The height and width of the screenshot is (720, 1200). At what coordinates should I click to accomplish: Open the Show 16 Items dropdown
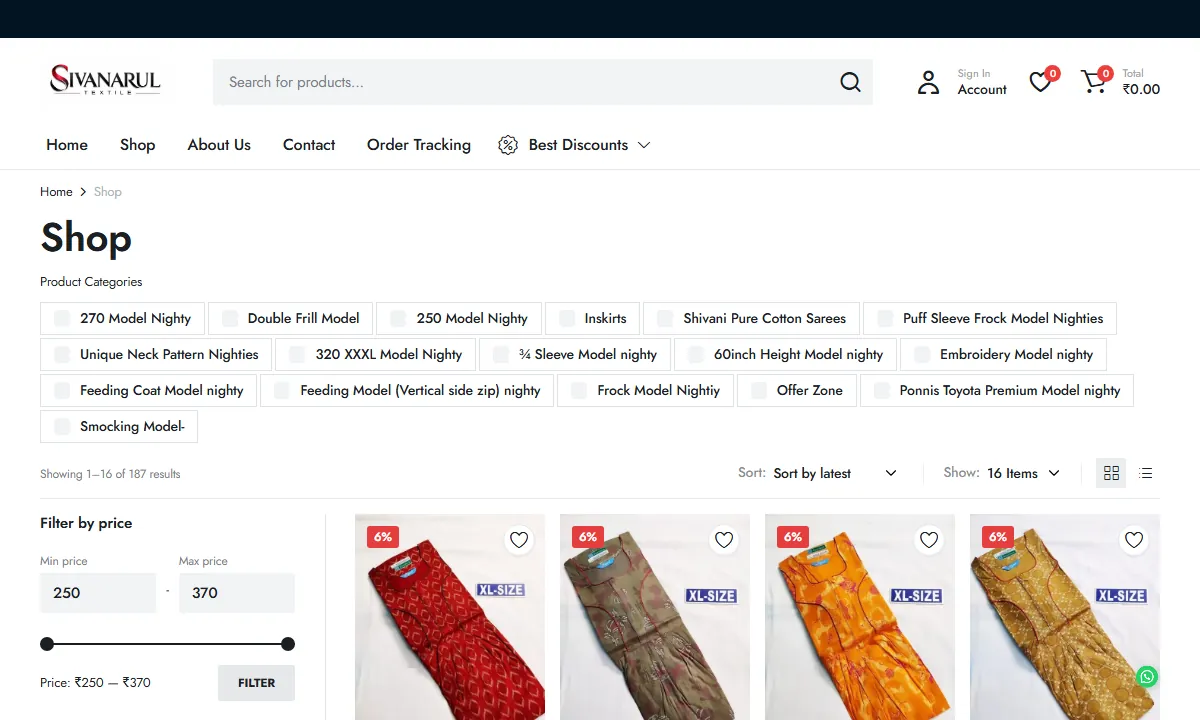[x=1023, y=473]
